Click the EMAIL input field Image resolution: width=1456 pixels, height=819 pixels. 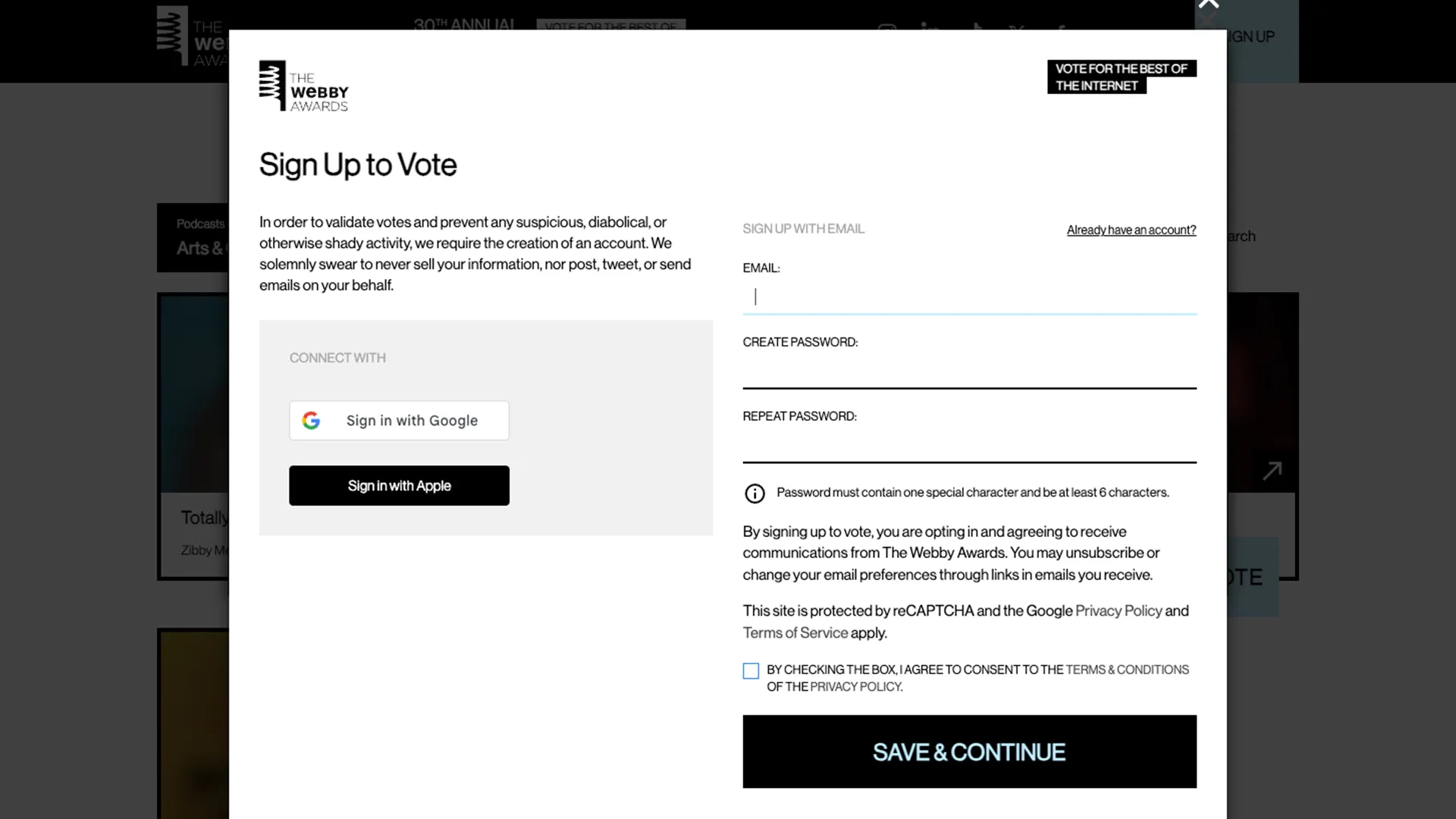click(969, 297)
